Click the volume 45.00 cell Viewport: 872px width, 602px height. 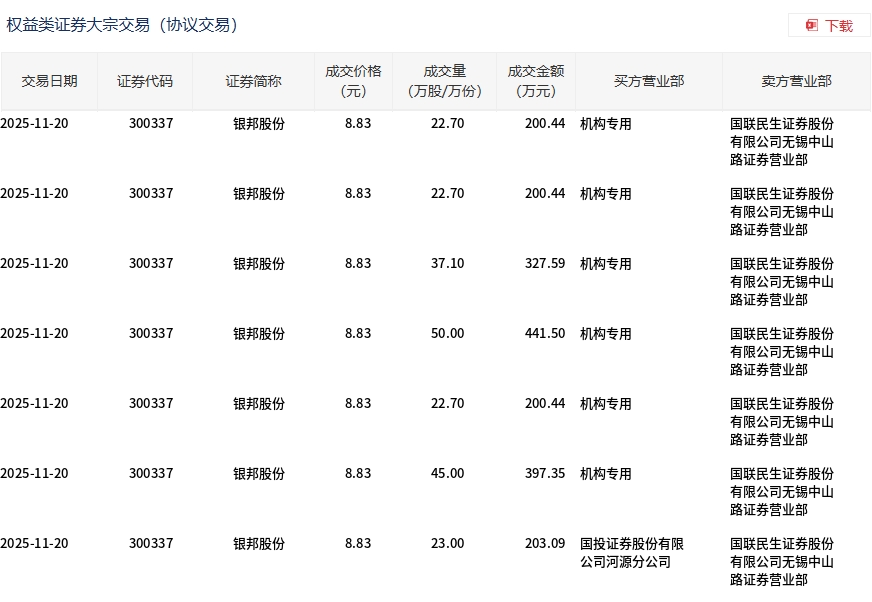coord(447,473)
